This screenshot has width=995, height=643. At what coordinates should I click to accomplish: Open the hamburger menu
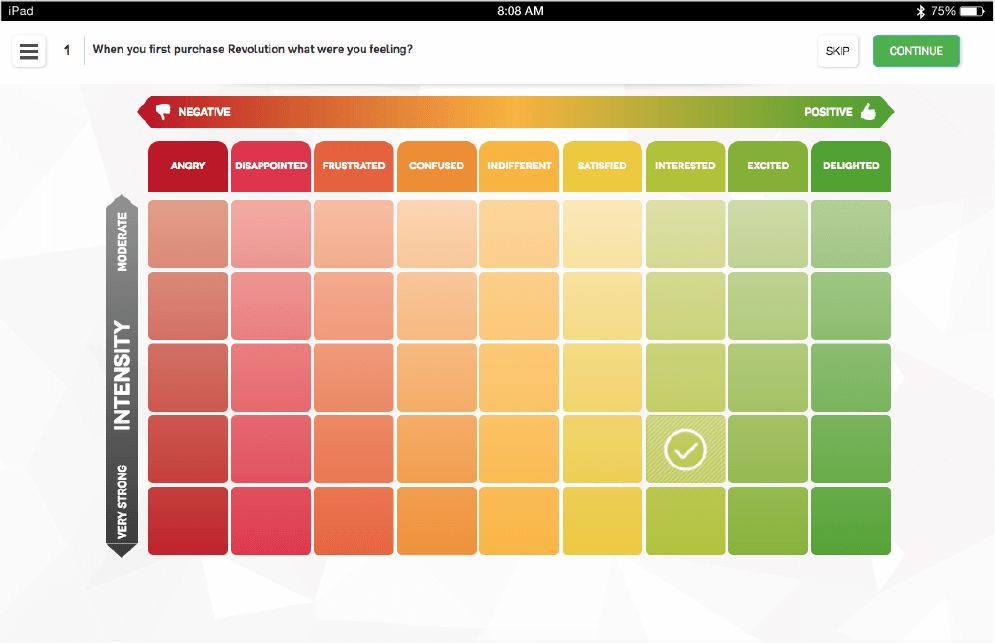(29, 51)
